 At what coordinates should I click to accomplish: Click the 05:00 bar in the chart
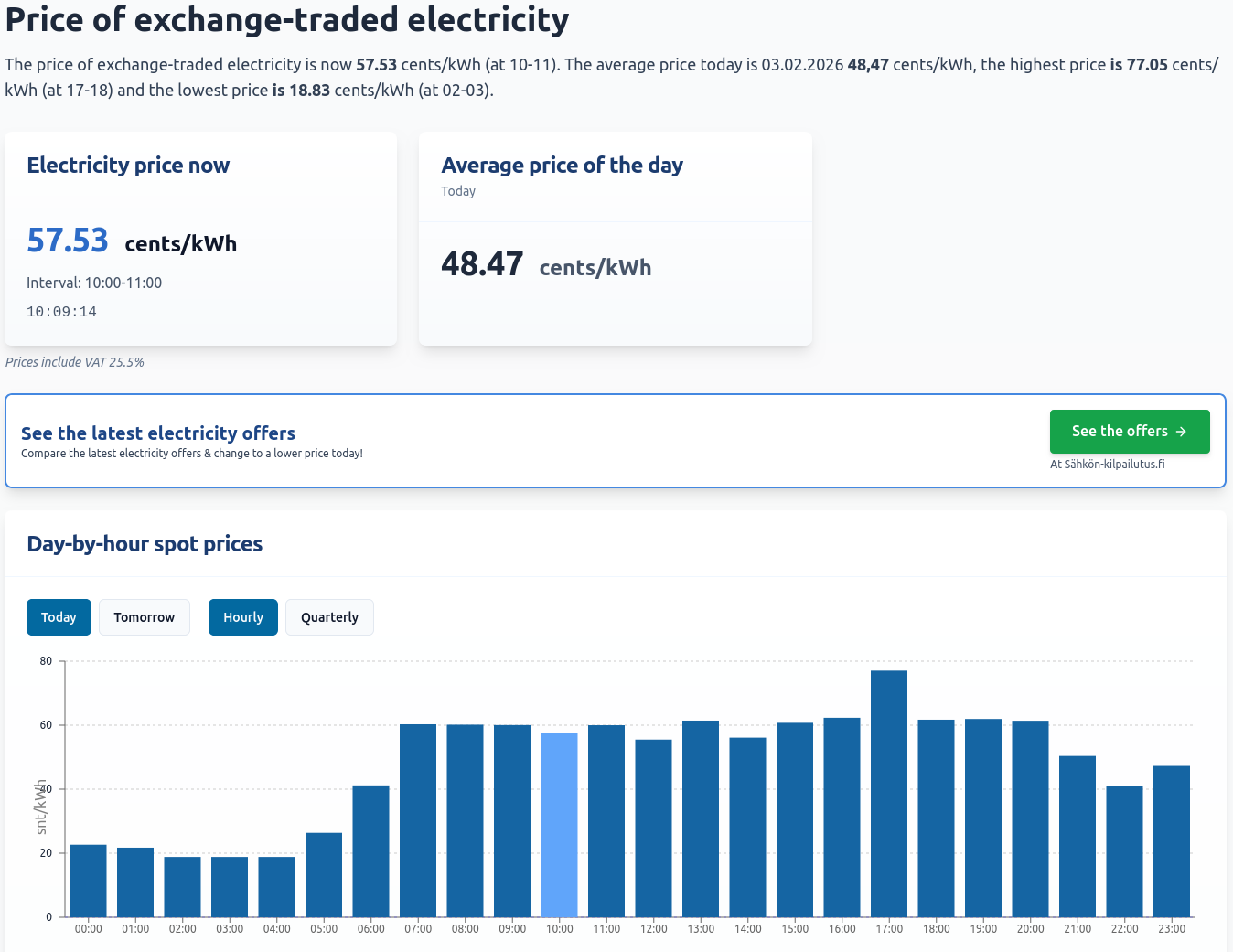[x=324, y=875]
